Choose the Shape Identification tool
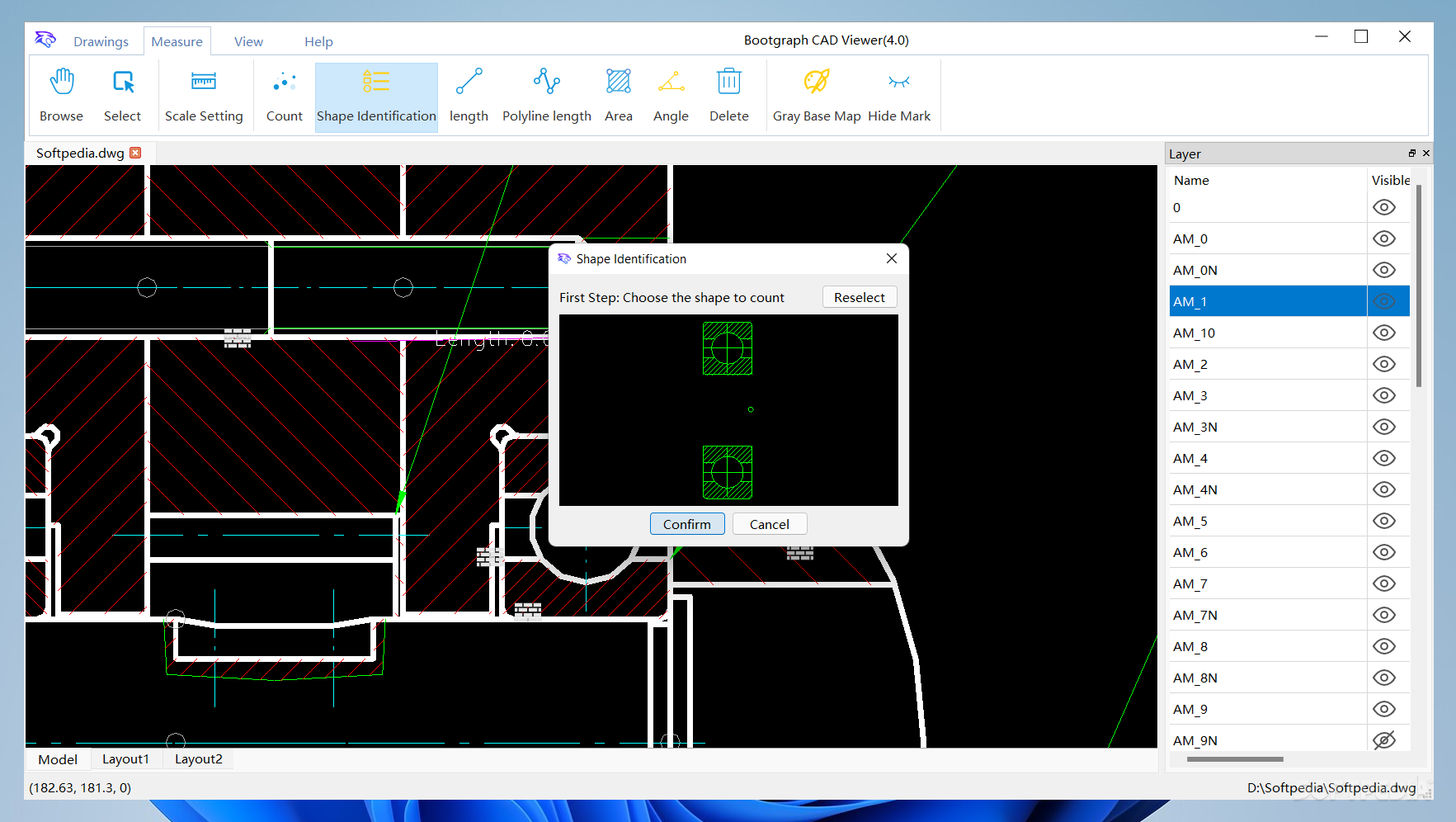This screenshot has width=1456, height=822. (x=376, y=96)
